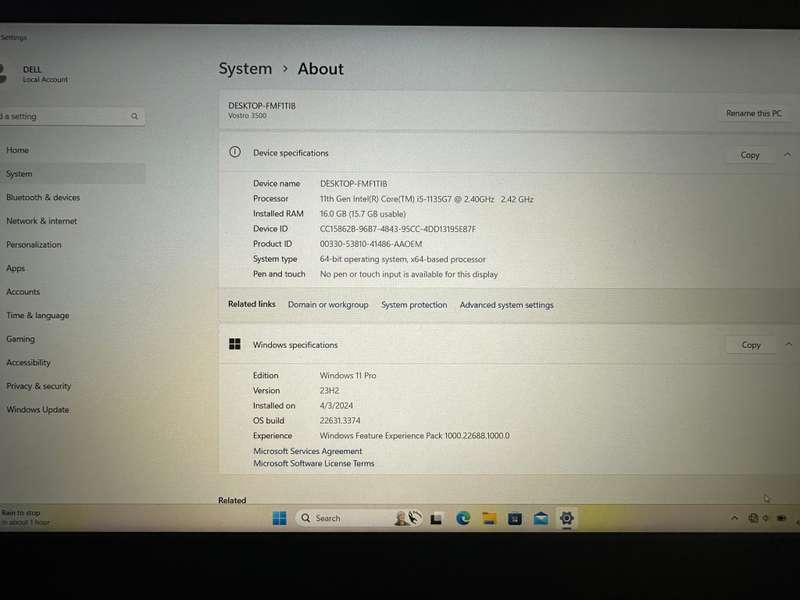Collapse the Device specifications section
Screen dimensions: 800x600
click(x=787, y=155)
